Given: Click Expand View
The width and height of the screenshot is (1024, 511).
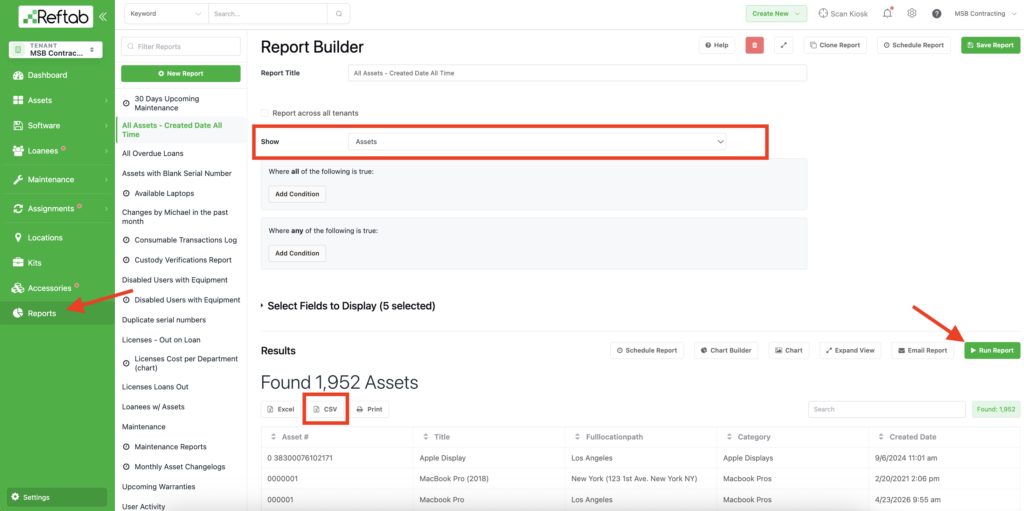Looking at the screenshot, I should [x=850, y=350].
